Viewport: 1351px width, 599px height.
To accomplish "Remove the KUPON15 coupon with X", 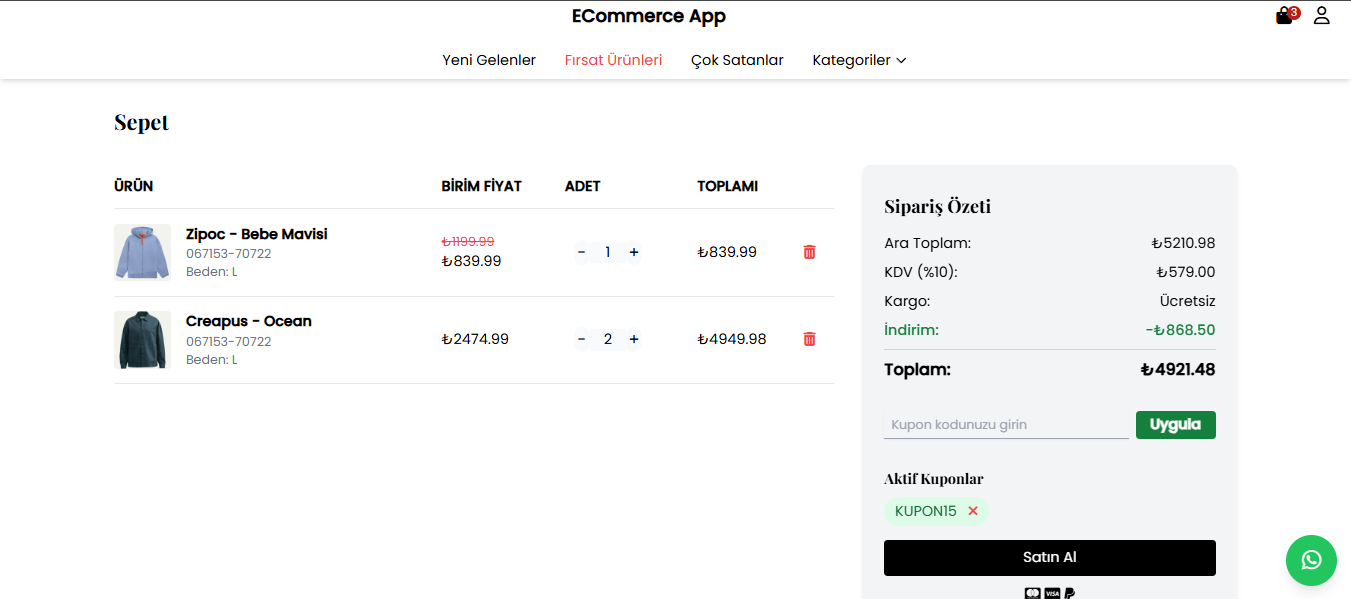I will 973,511.
